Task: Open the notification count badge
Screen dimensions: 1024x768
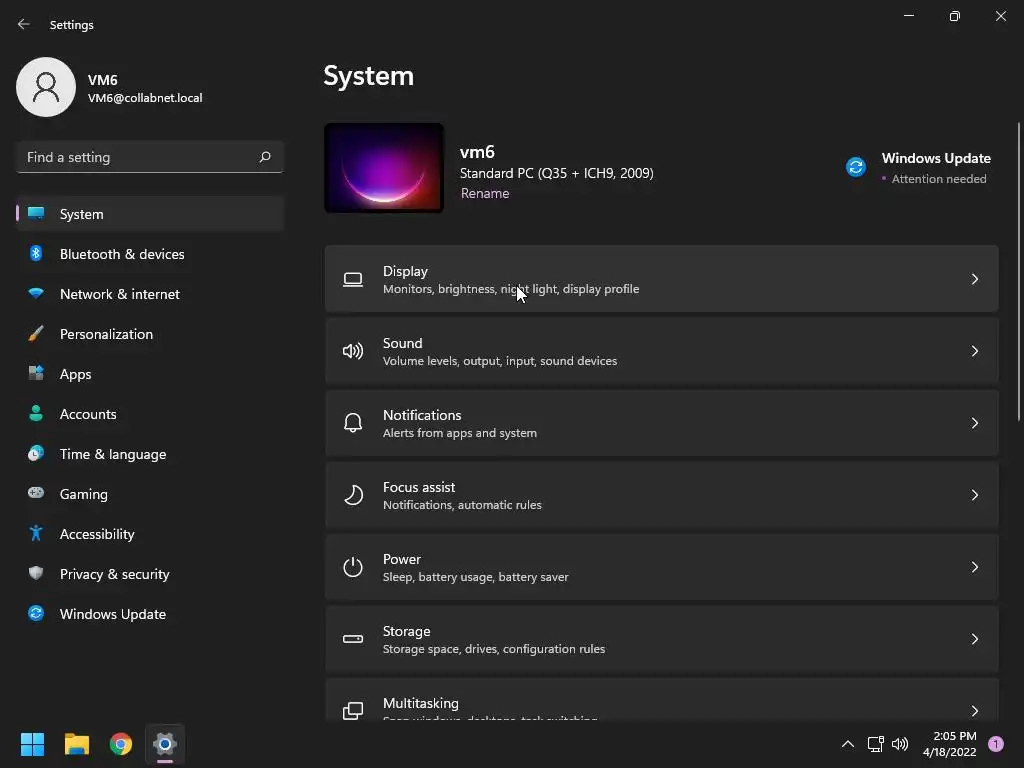Action: pyautogui.click(x=996, y=744)
